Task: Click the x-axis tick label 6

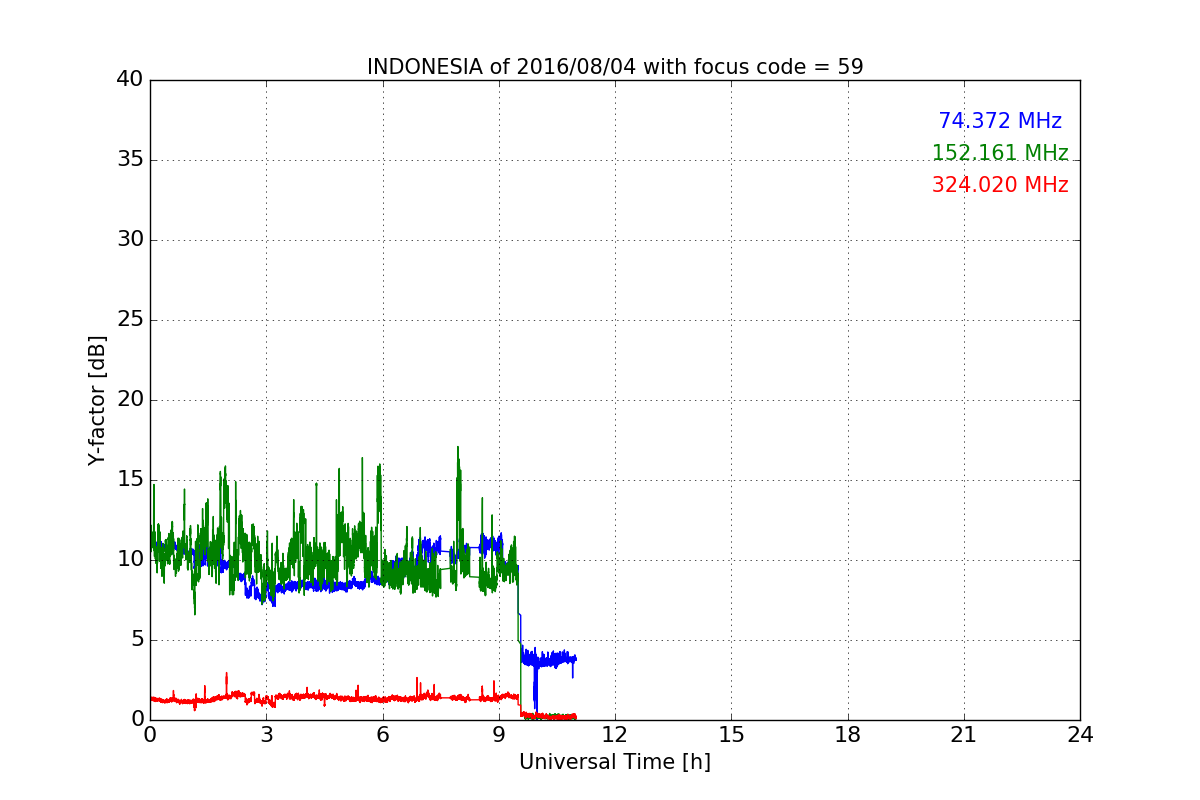Action: tap(383, 735)
